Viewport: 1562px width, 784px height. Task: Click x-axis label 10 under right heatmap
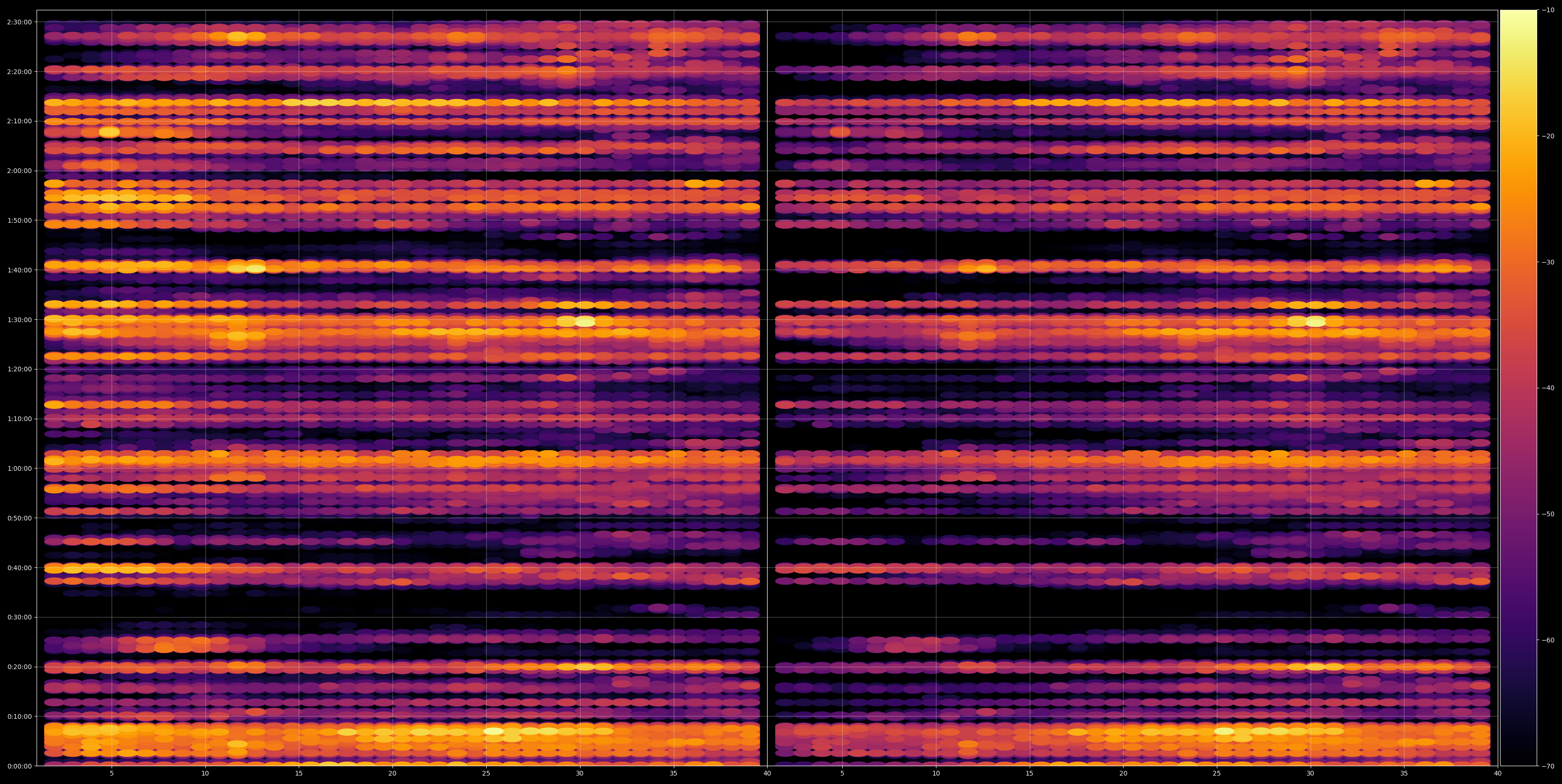coord(936,774)
